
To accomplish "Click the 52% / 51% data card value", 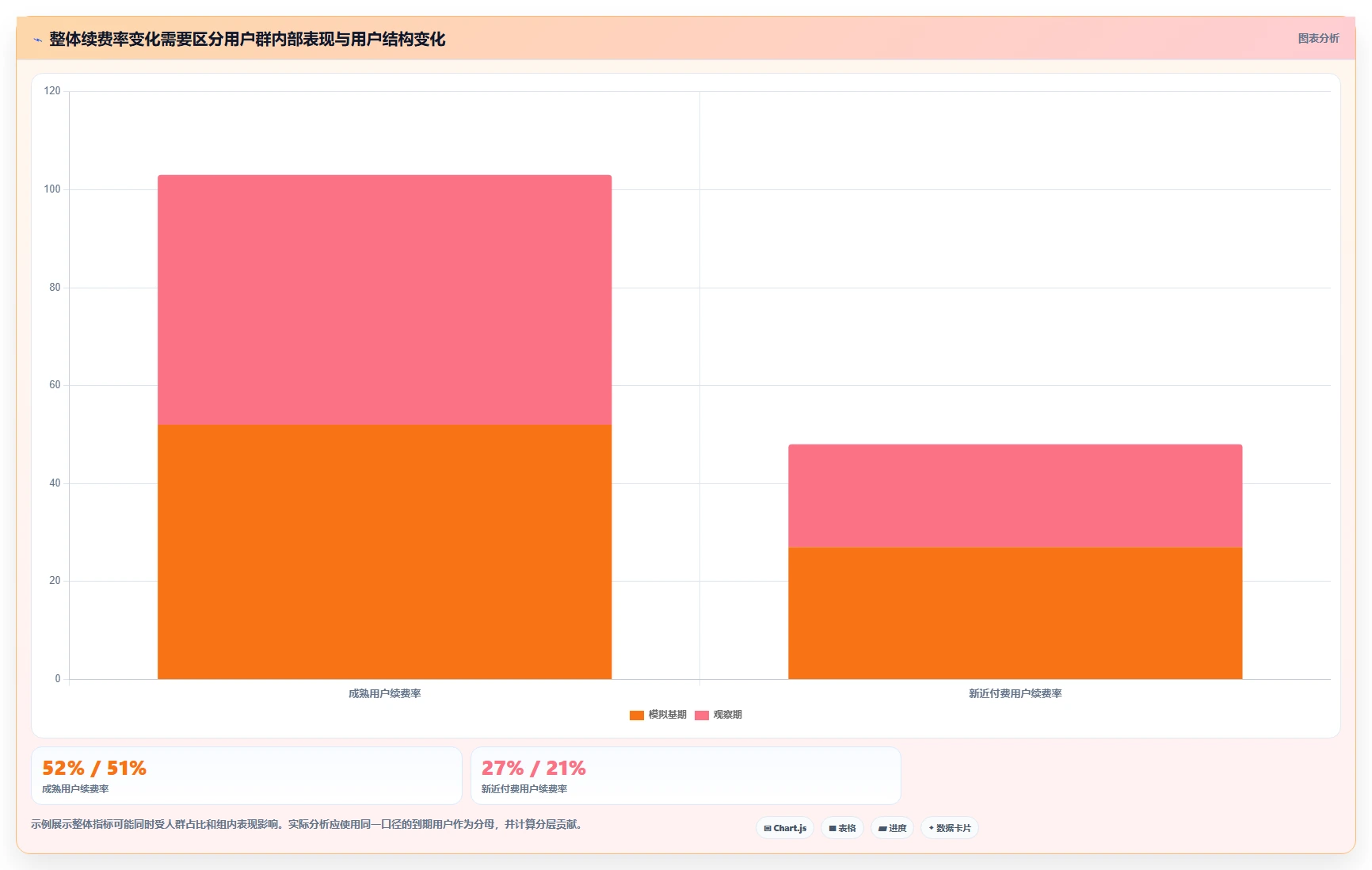I will tap(94, 768).
